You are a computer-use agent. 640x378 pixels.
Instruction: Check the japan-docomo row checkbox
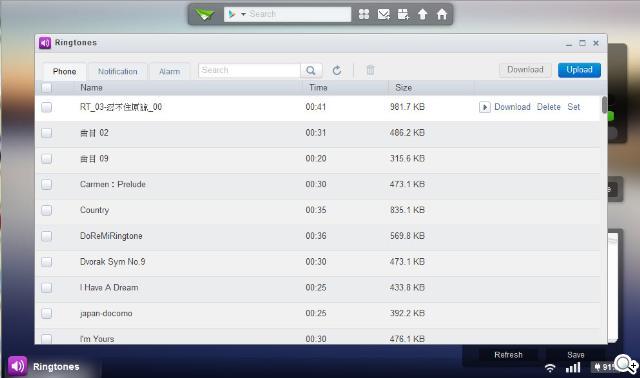click(x=47, y=313)
